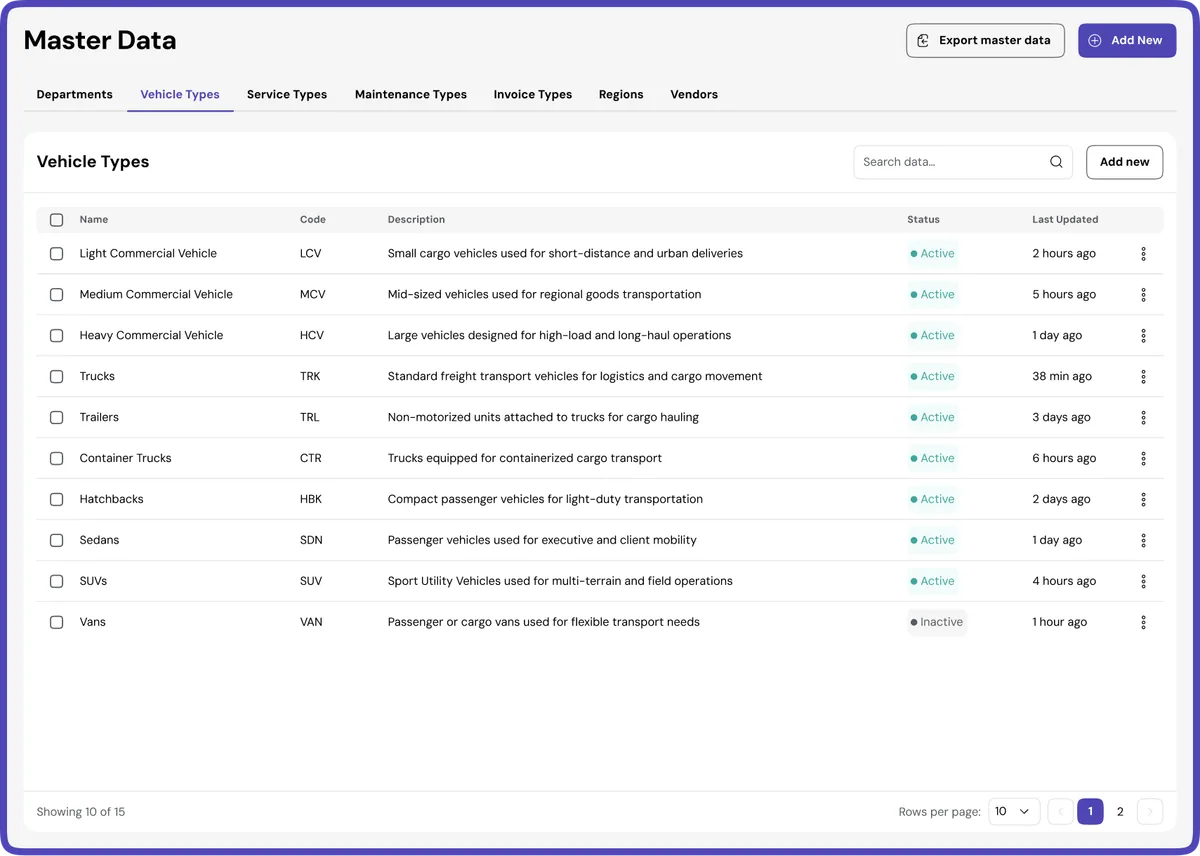Click the next page chevron icon
Image resolution: width=1200 pixels, height=856 pixels.
1149,811
